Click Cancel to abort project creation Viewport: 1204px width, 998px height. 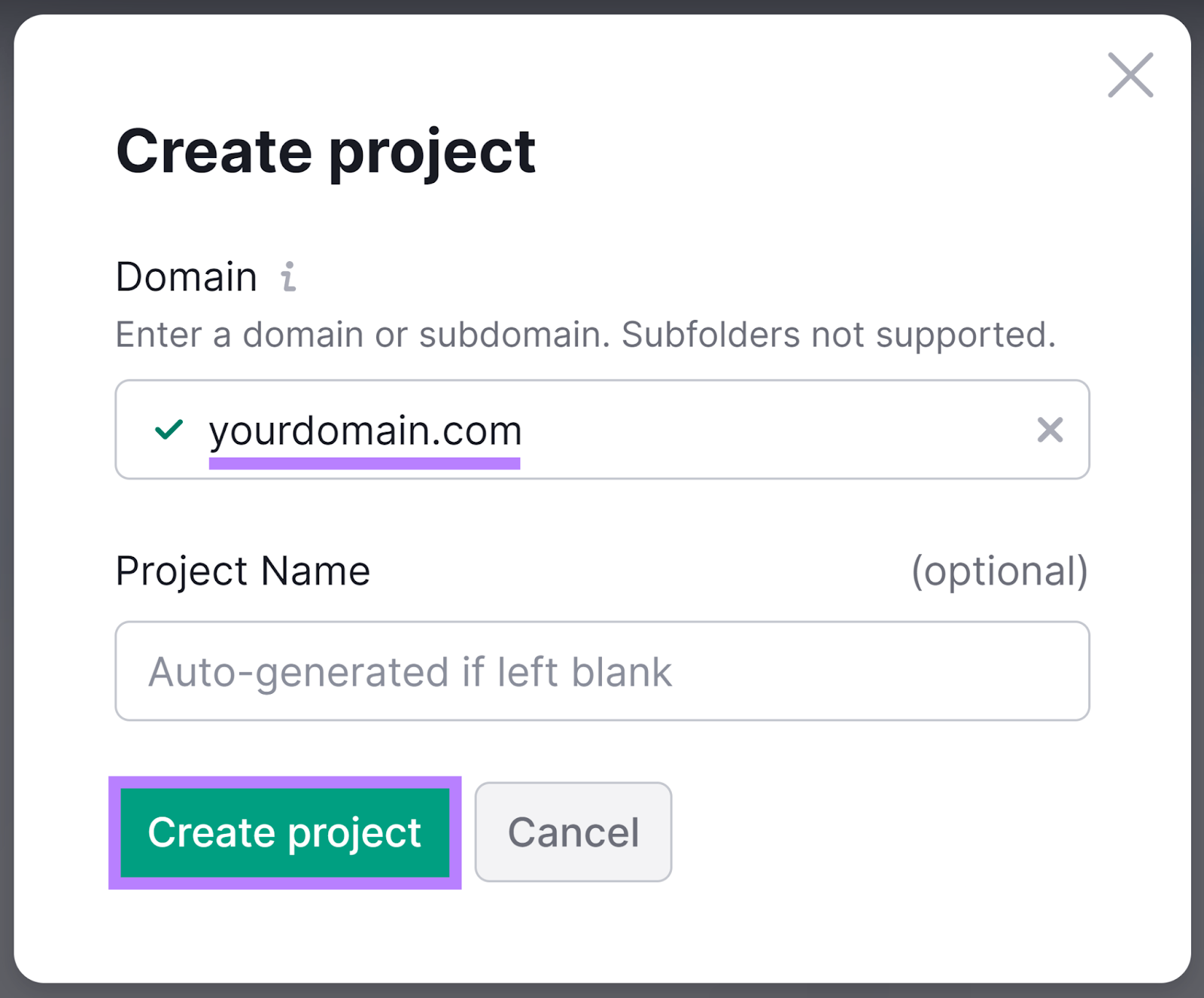(x=573, y=832)
